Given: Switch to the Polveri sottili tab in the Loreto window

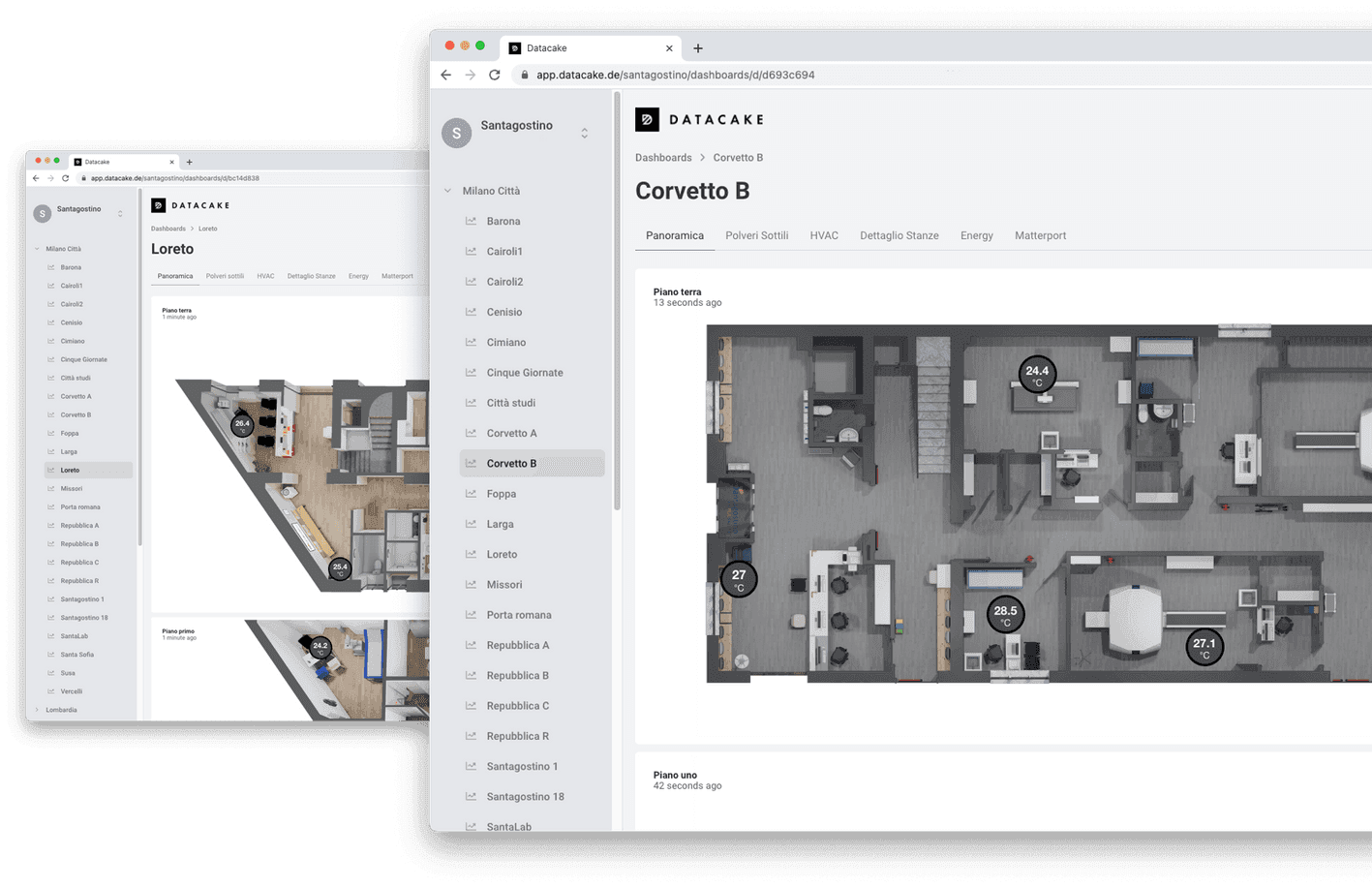Looking at the screenshot, I should [x=225, y=276].
